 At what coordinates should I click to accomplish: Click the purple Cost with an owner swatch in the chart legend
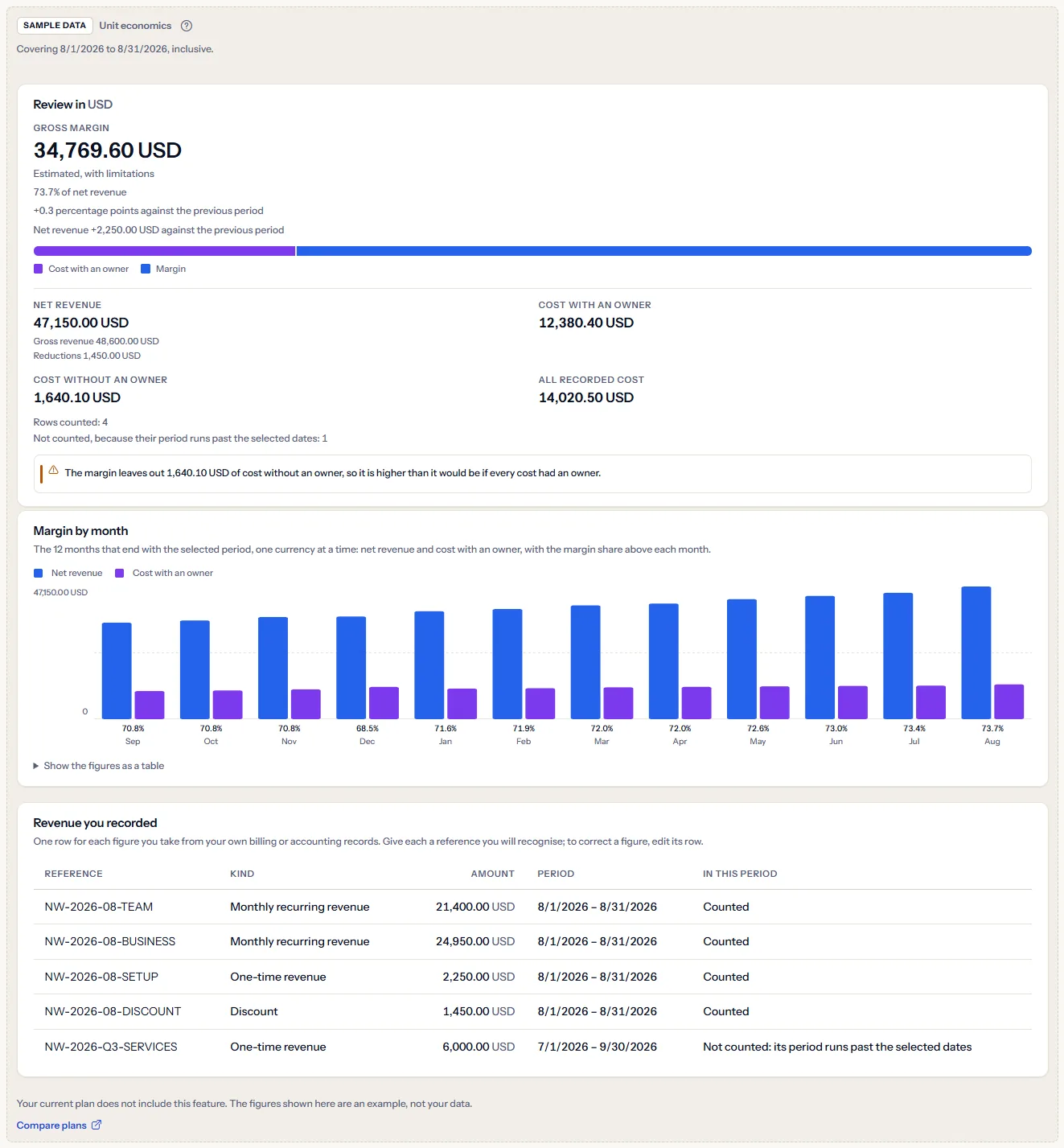(x=119, y=573)
